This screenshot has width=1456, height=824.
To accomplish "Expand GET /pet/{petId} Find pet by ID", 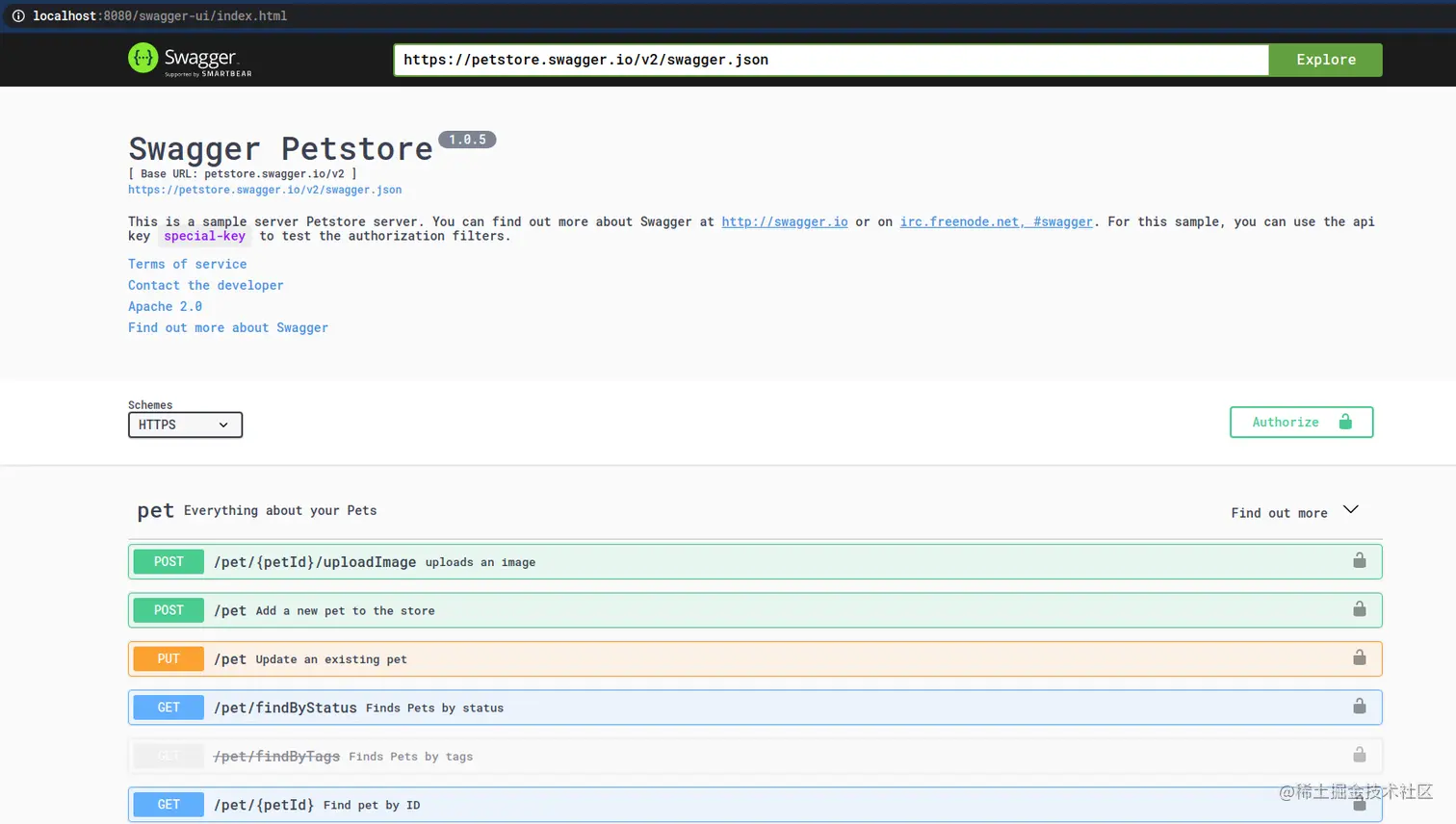I will coord(755,805).
